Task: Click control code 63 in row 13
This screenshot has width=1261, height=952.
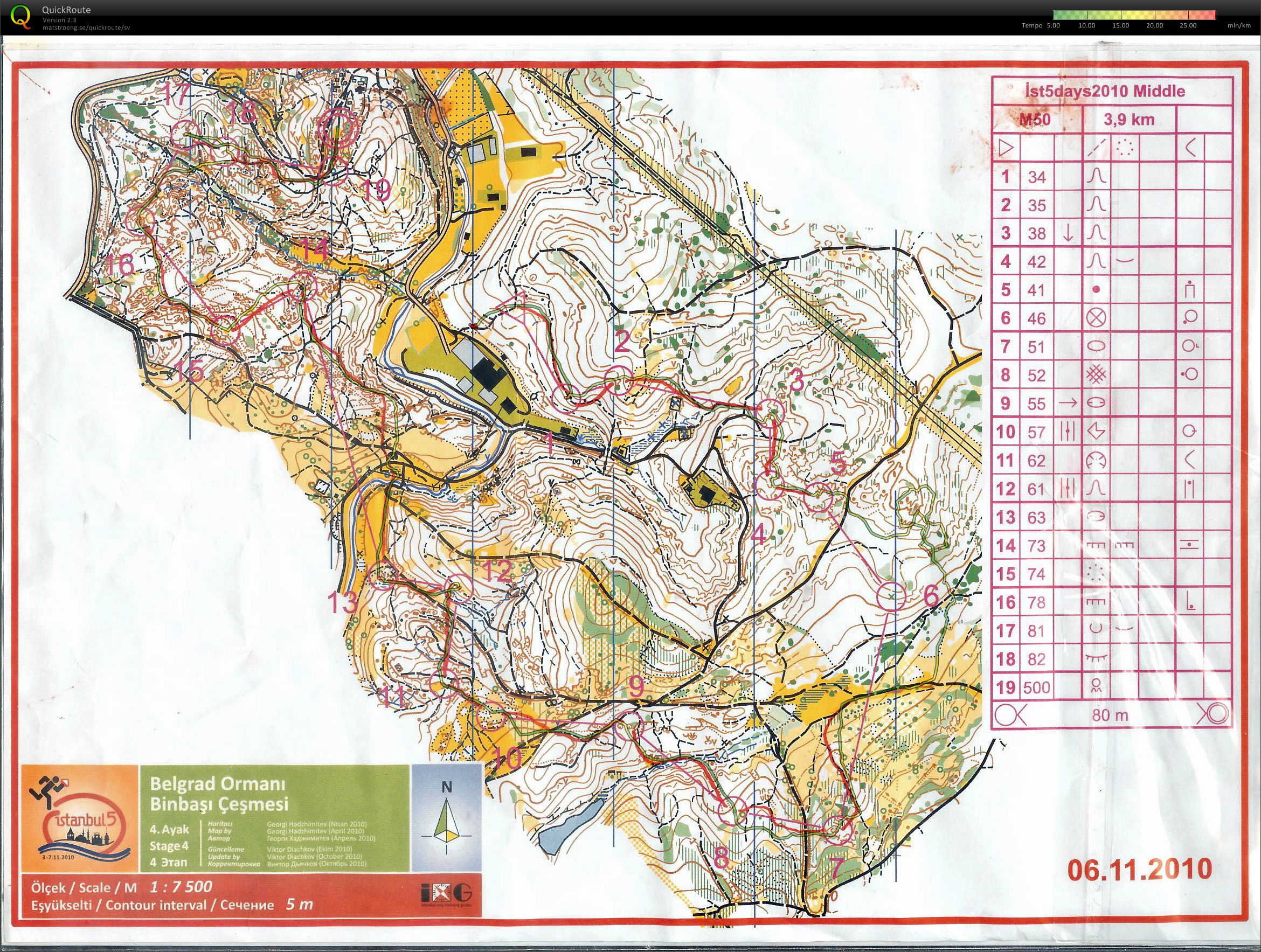Action: pos(1037,517)
